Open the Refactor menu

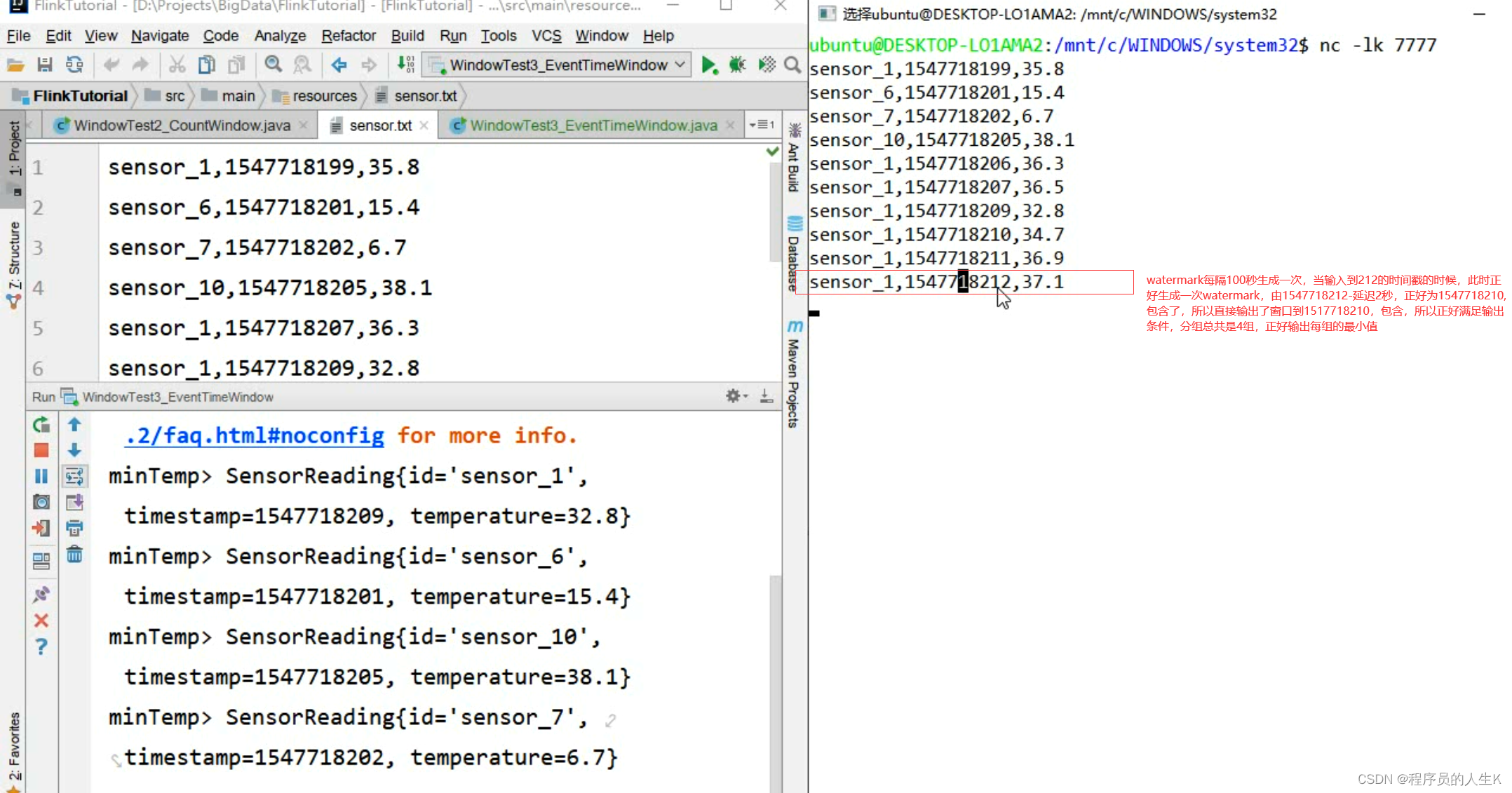348,36
